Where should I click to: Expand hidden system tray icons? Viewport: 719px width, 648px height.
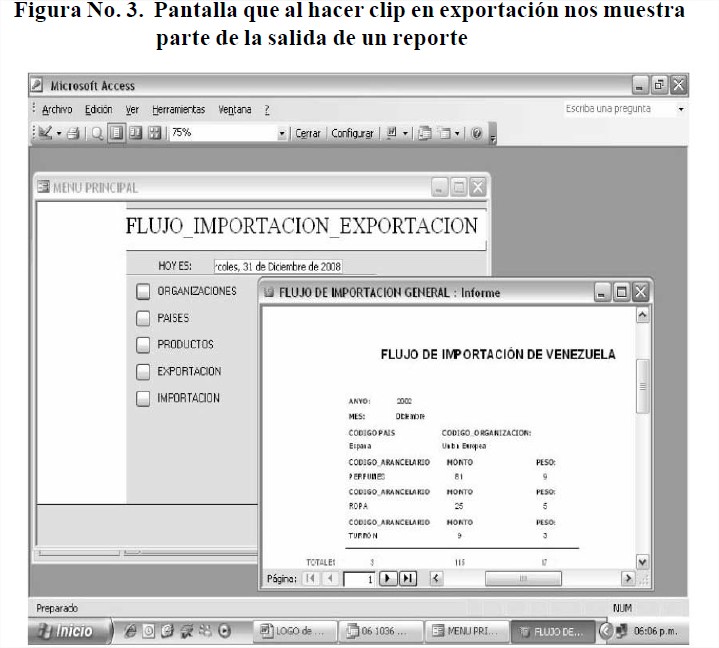[x=606, y=631]
